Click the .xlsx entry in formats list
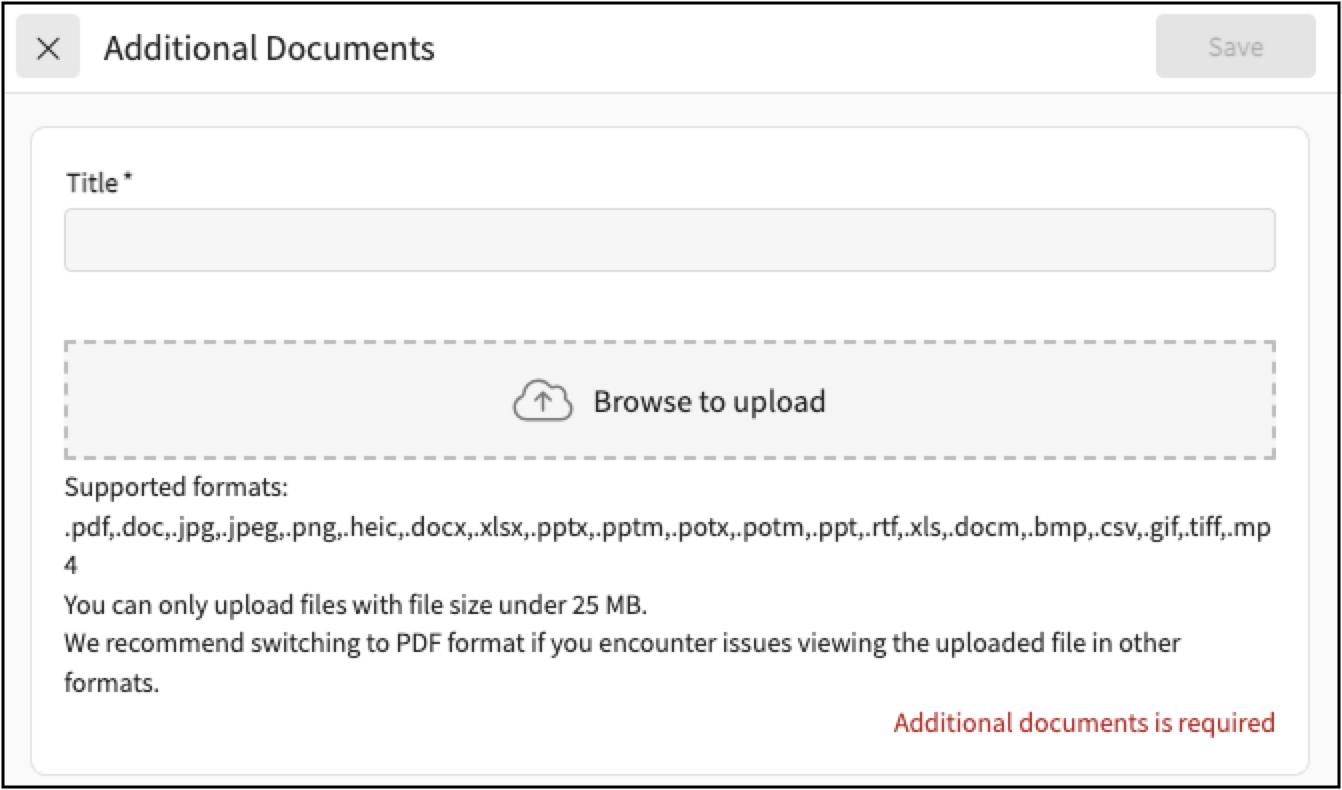The width and height of the screenshot is (1342, 790). point(505,529)
